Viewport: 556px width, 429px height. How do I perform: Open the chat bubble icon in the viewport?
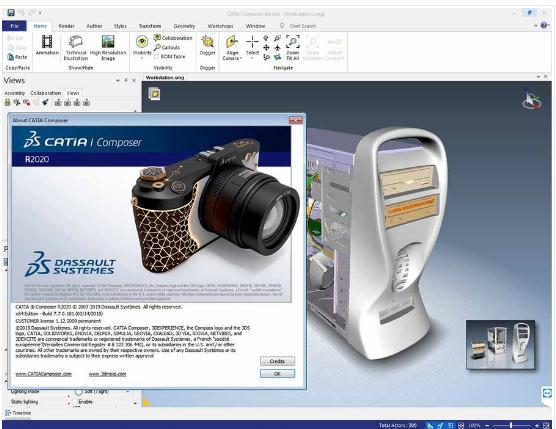[548, 394]
